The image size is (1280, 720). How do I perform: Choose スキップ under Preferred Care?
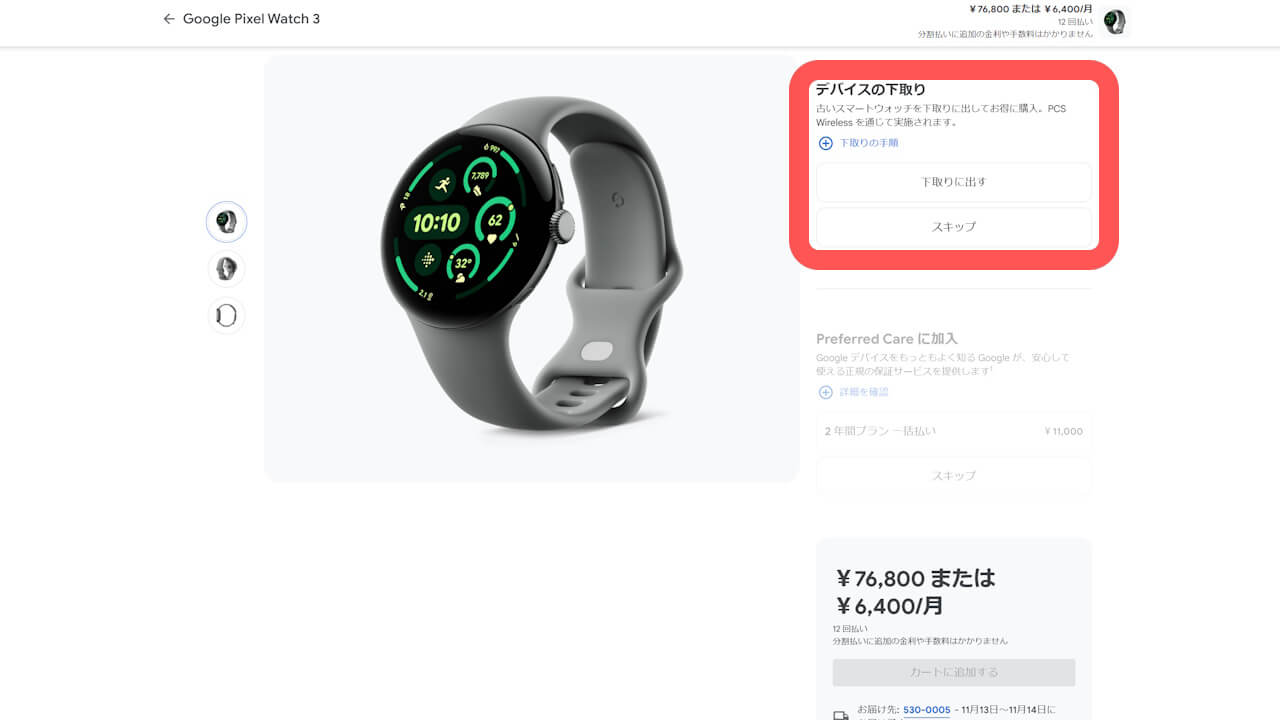coord(954,476)
